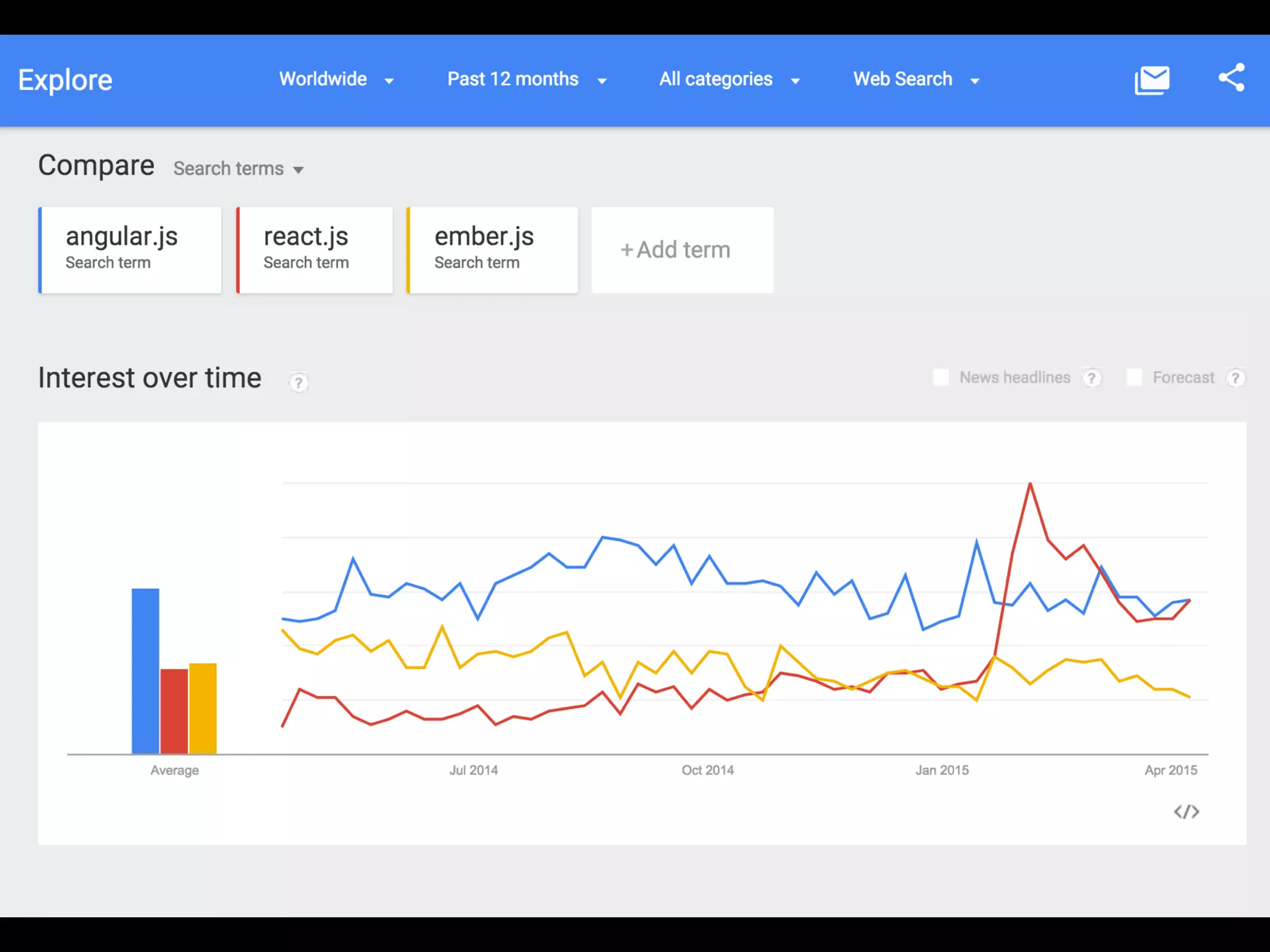1270x952 pixels.
Task: Click help icon next to Forecast
Action: pos(1235,378)
